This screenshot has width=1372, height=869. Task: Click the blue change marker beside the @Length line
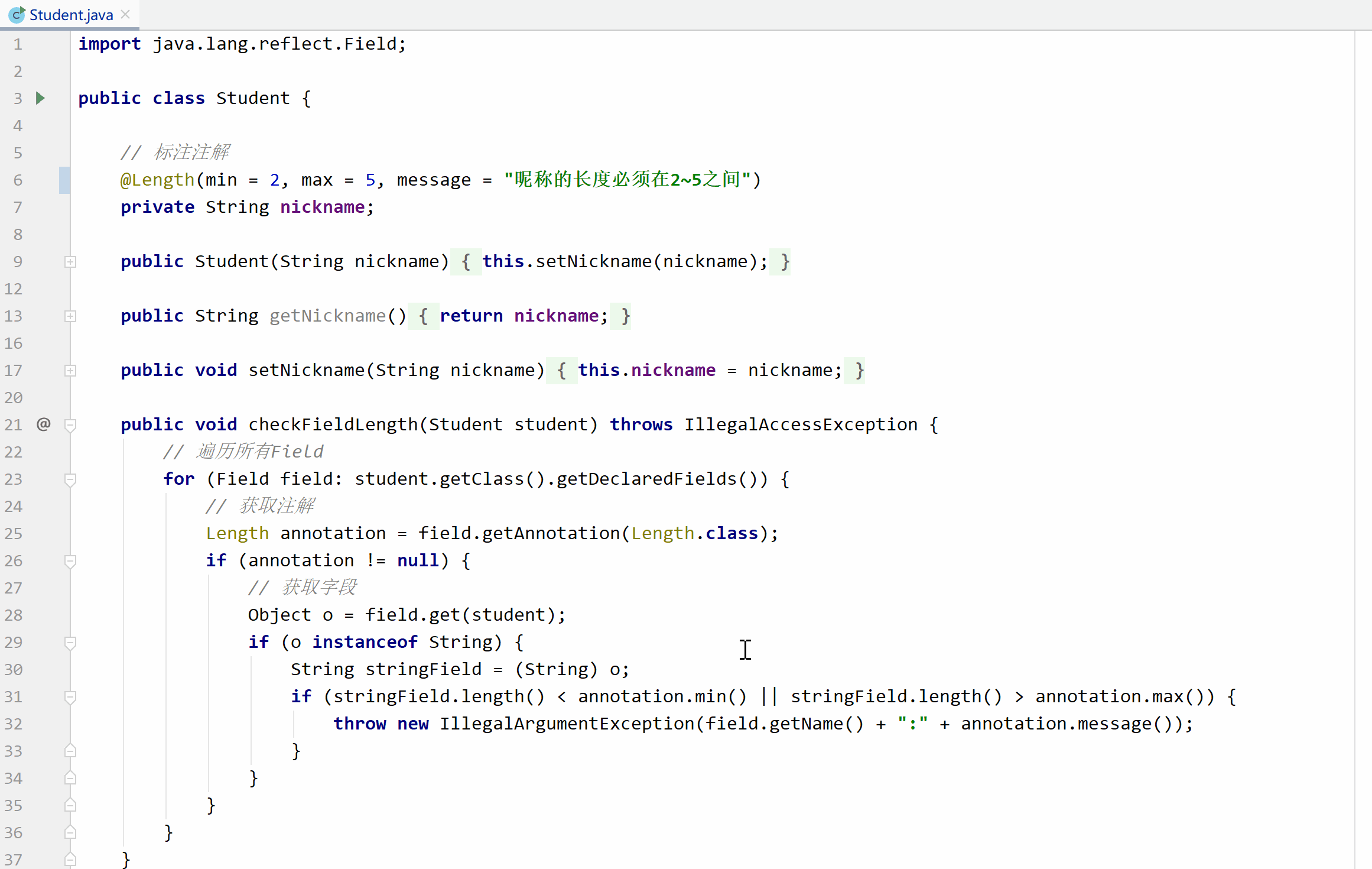[x=64, y=180]
